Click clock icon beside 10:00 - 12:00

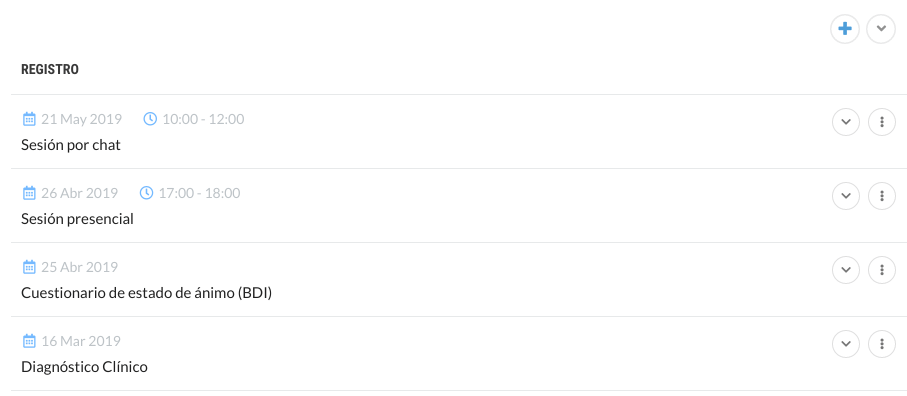tap(150, 119)
